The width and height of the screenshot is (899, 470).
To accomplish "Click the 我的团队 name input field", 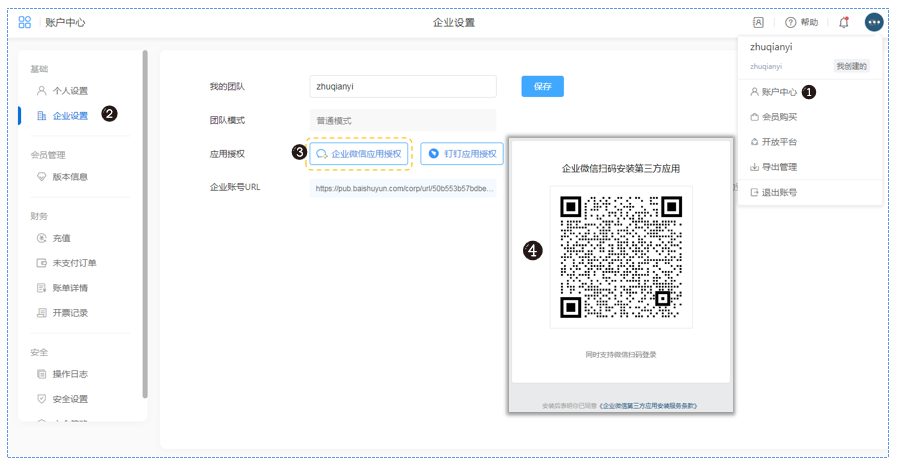I will (x=403, y=87).
